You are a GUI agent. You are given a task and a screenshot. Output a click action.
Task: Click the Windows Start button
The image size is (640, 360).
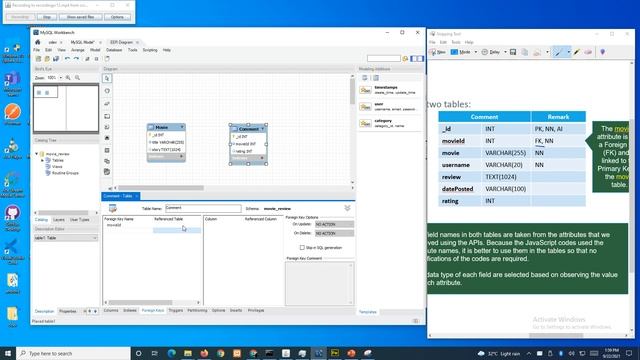[x=8, y=353]
